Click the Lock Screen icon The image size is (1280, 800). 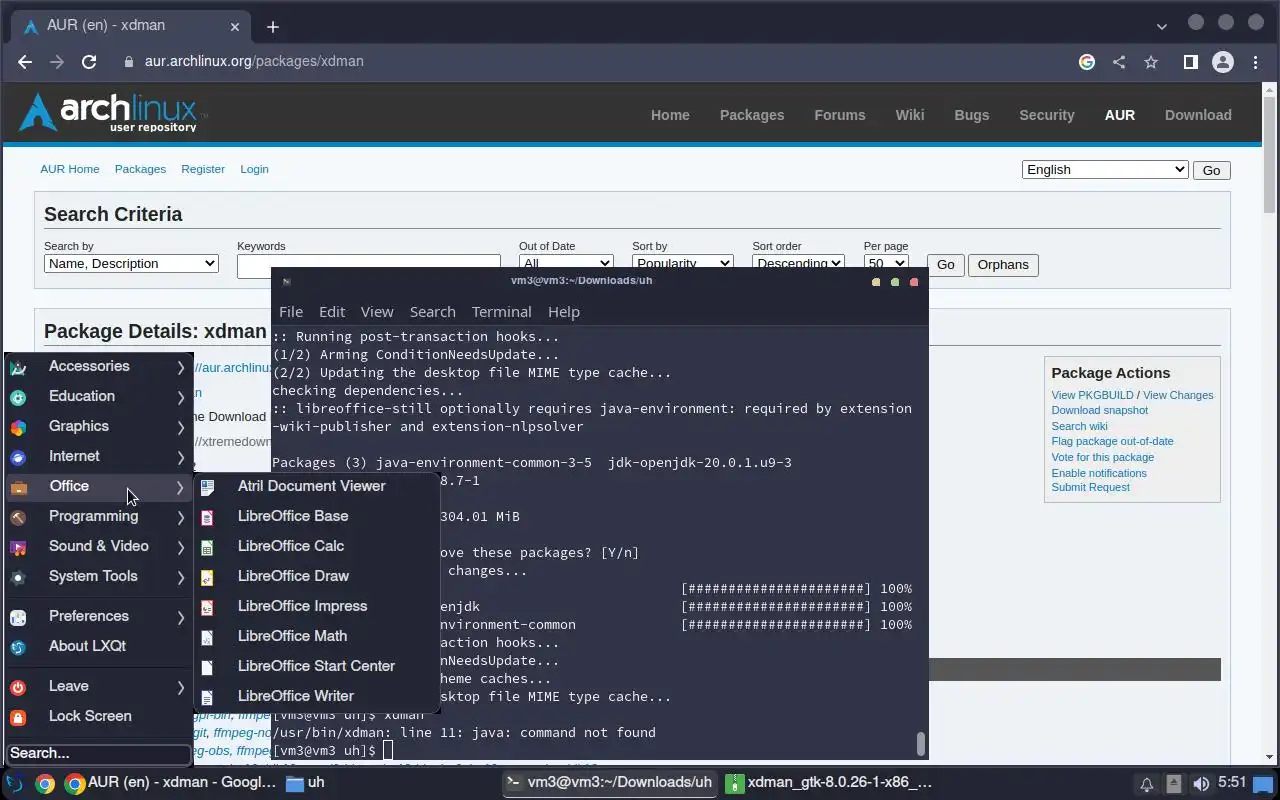tap(18, 717)
